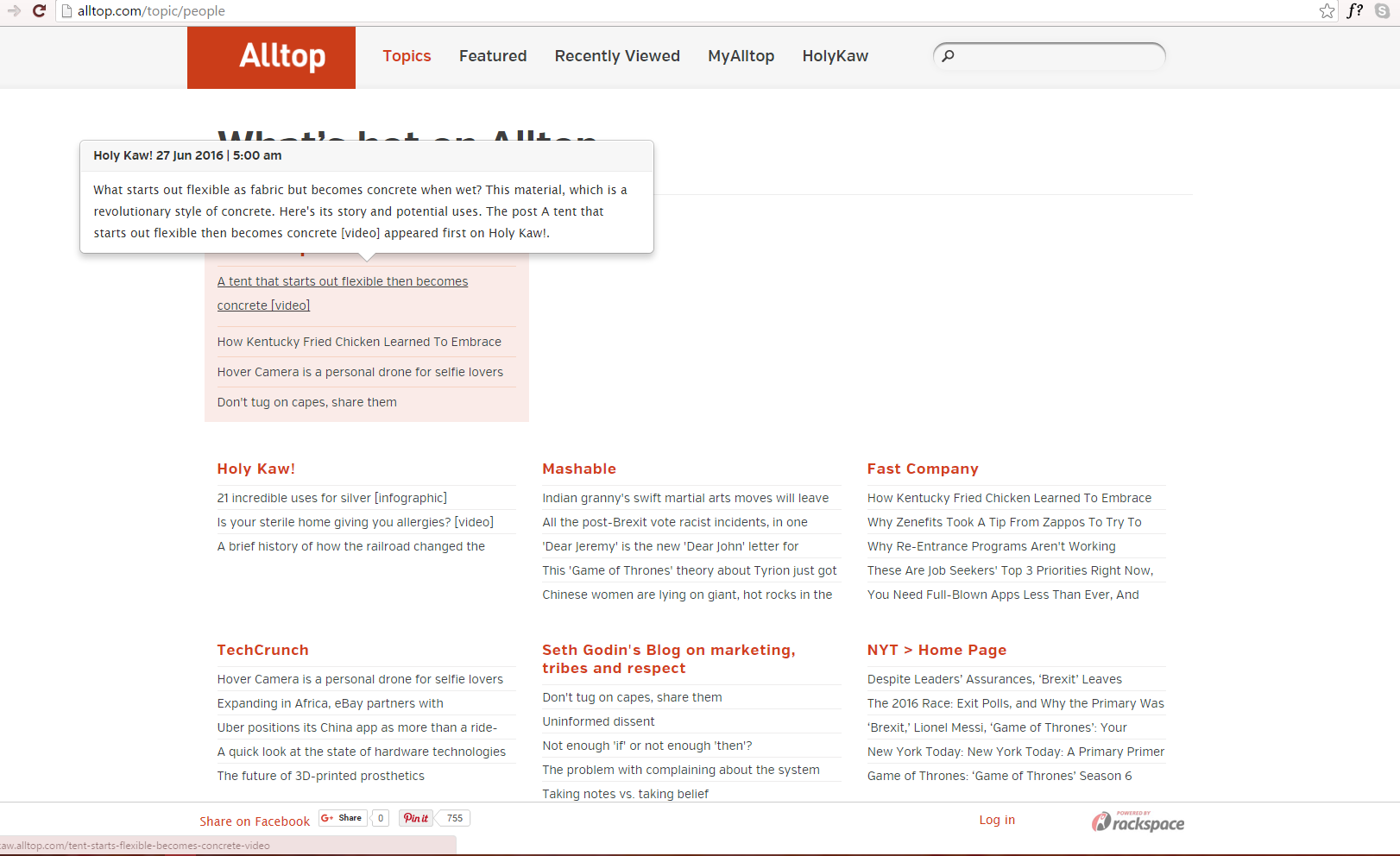Open the Holy Kaw! section heading
Viewport: 1400px width, 856px height.
coord(255,469)
